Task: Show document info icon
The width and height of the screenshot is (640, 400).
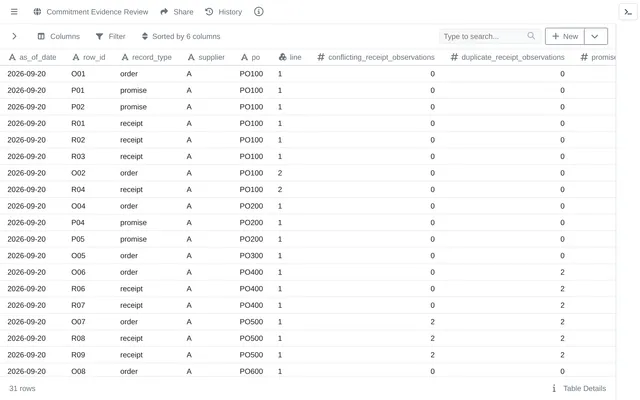Action: click(x=259, y=12)
